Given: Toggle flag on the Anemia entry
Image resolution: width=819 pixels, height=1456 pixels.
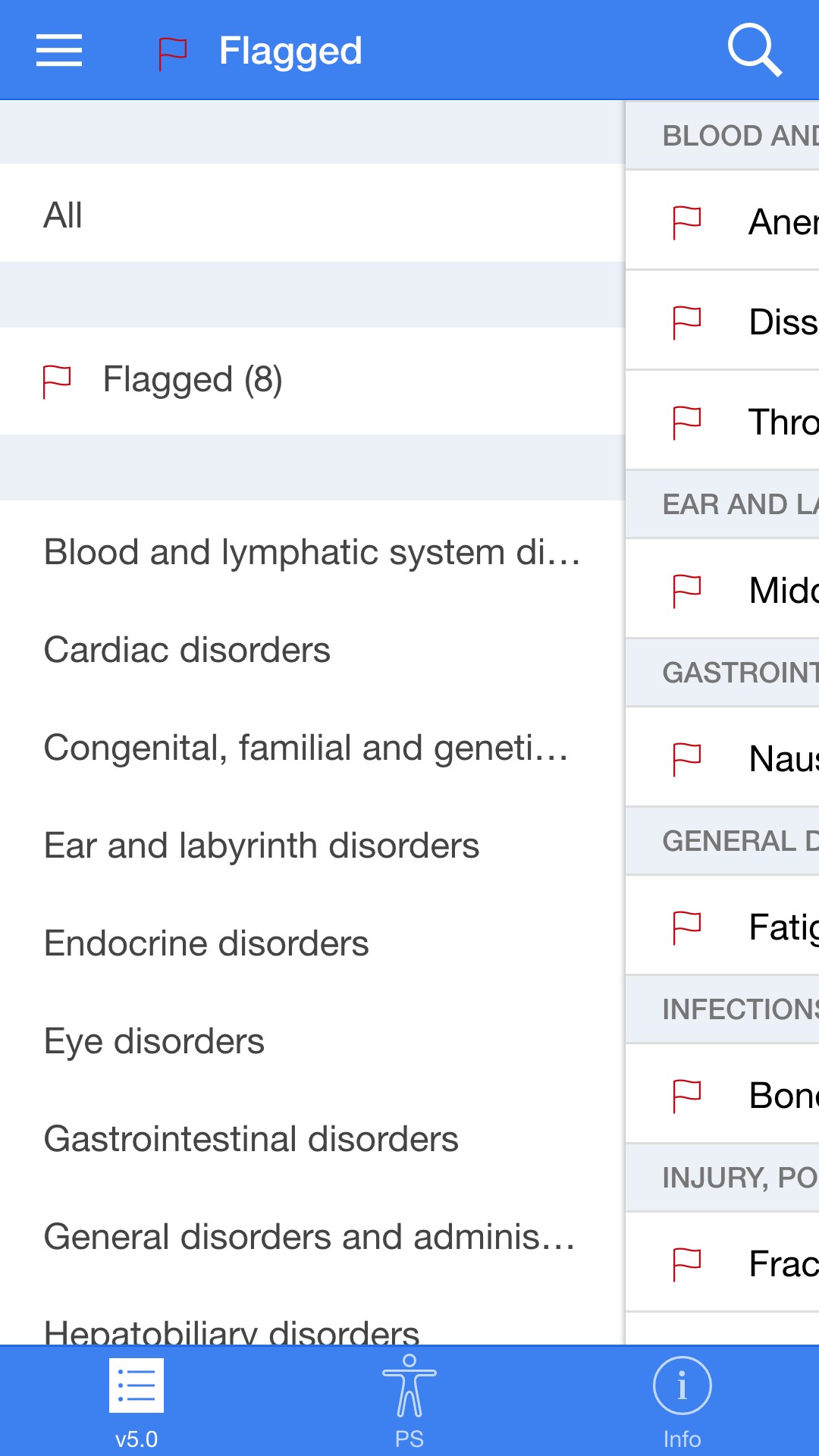Looking at the screenshot, I should coord(687,222).
